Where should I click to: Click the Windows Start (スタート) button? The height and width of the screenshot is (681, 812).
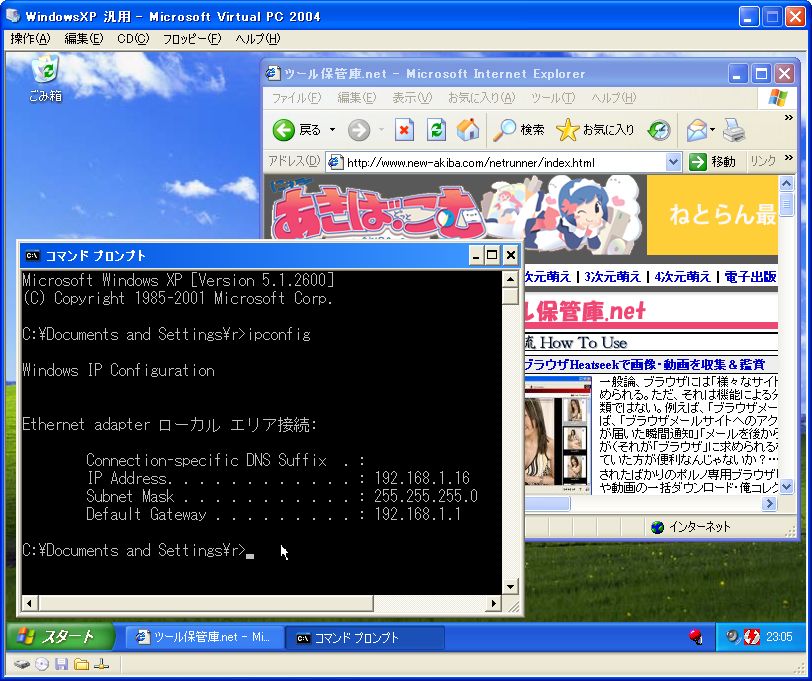tap(60, 636)
